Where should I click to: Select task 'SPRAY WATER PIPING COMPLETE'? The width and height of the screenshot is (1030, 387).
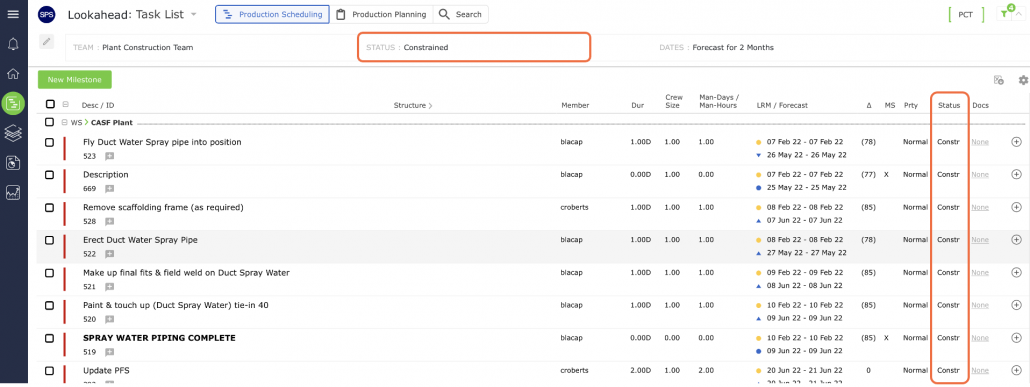[x=159, y=338]
